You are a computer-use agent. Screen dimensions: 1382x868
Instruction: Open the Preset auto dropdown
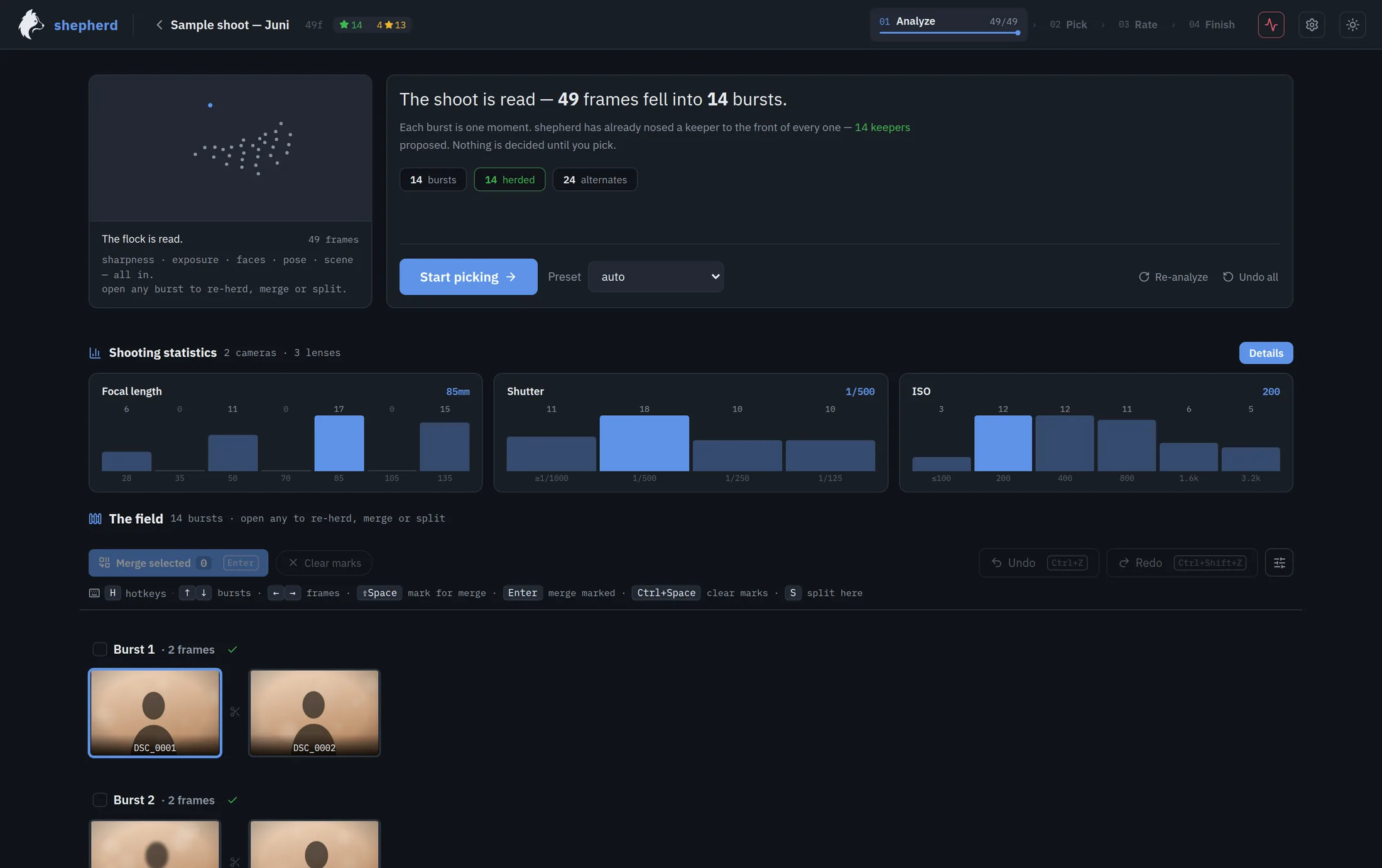656,276
